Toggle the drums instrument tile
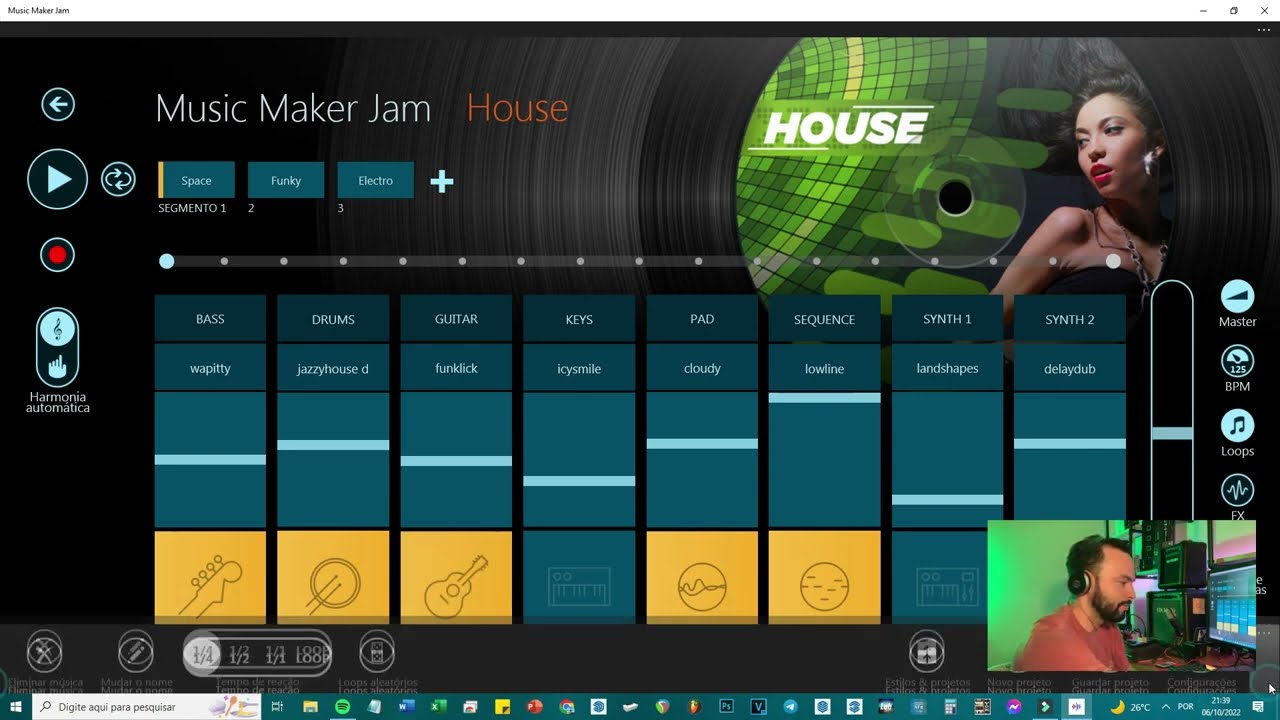Image resolution: width=1280 pixels, height=720 pixels. coord(333,577)
